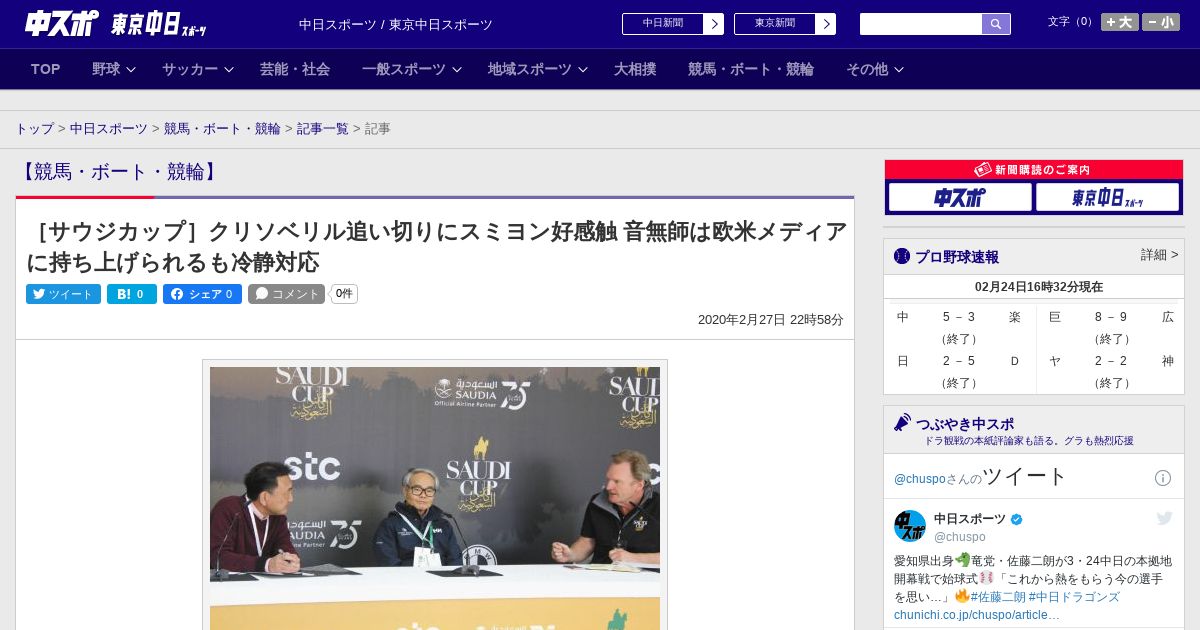Click the megaphone icon beside つぶやき中スポ

tap(903, 423)
